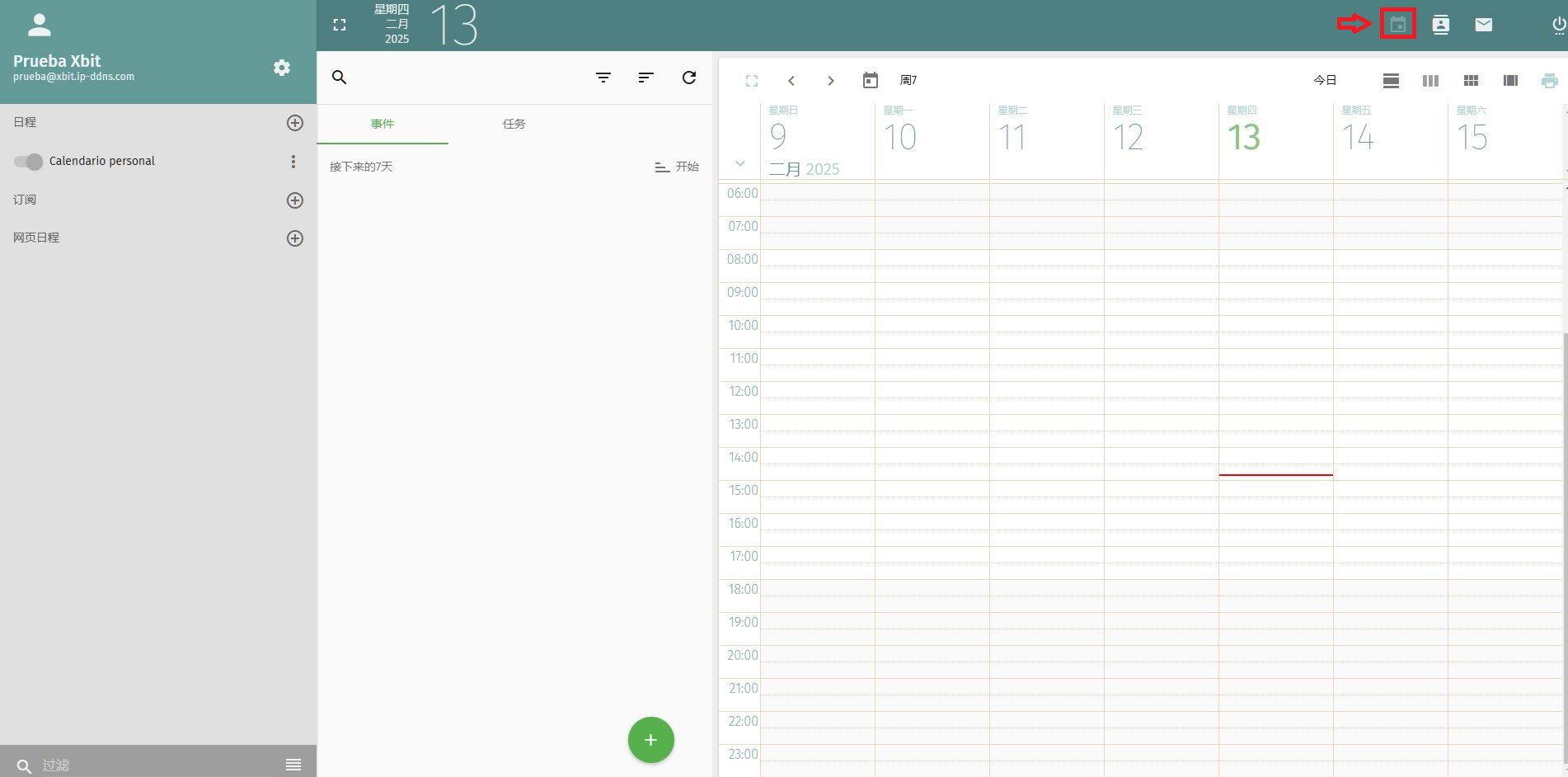Refresh the events list
The height and width of the screenshot is (777, 1568).
tap(689, 78)
